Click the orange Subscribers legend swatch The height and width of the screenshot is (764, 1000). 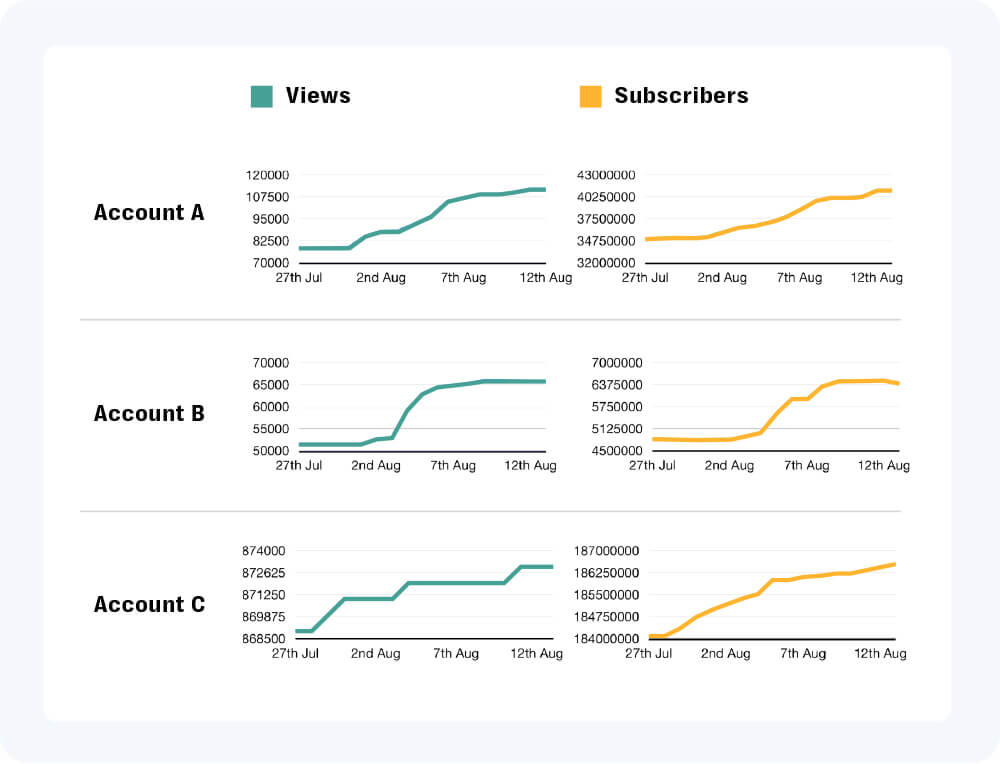590,96
